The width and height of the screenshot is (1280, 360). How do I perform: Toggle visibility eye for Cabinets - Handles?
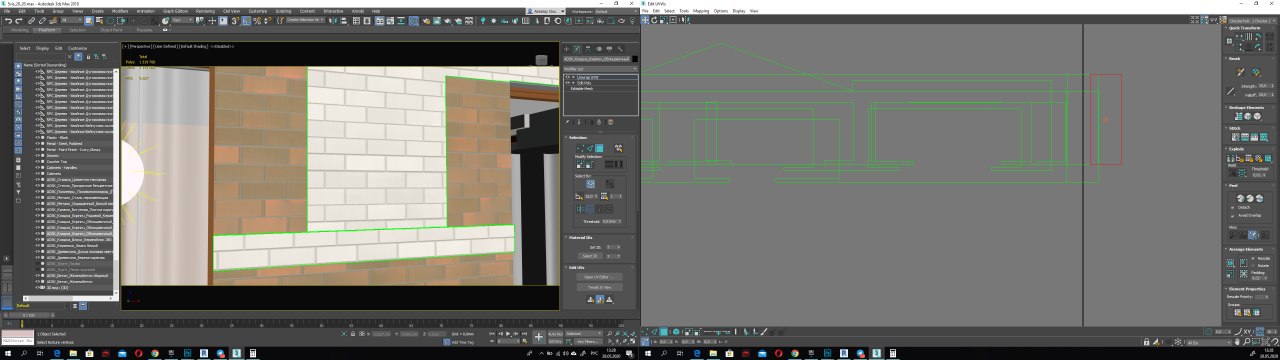[39, 167]
